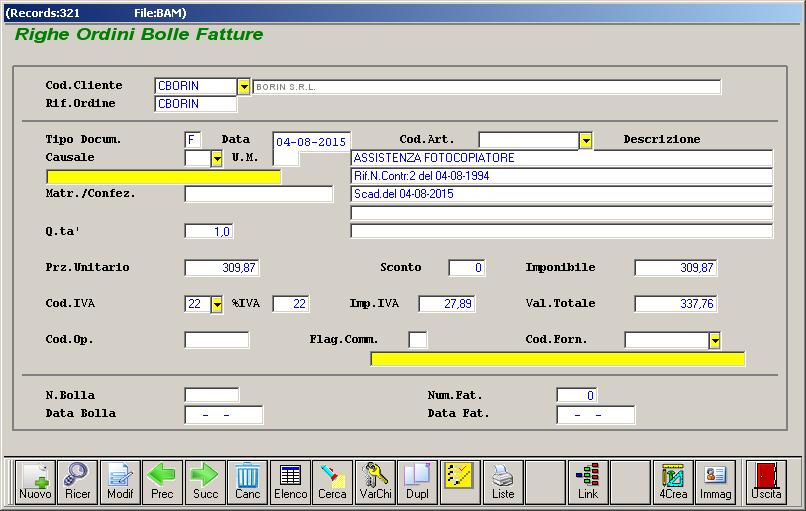
Task: Click the Data field 04-08-2015
Action: (x=312, y=141)
